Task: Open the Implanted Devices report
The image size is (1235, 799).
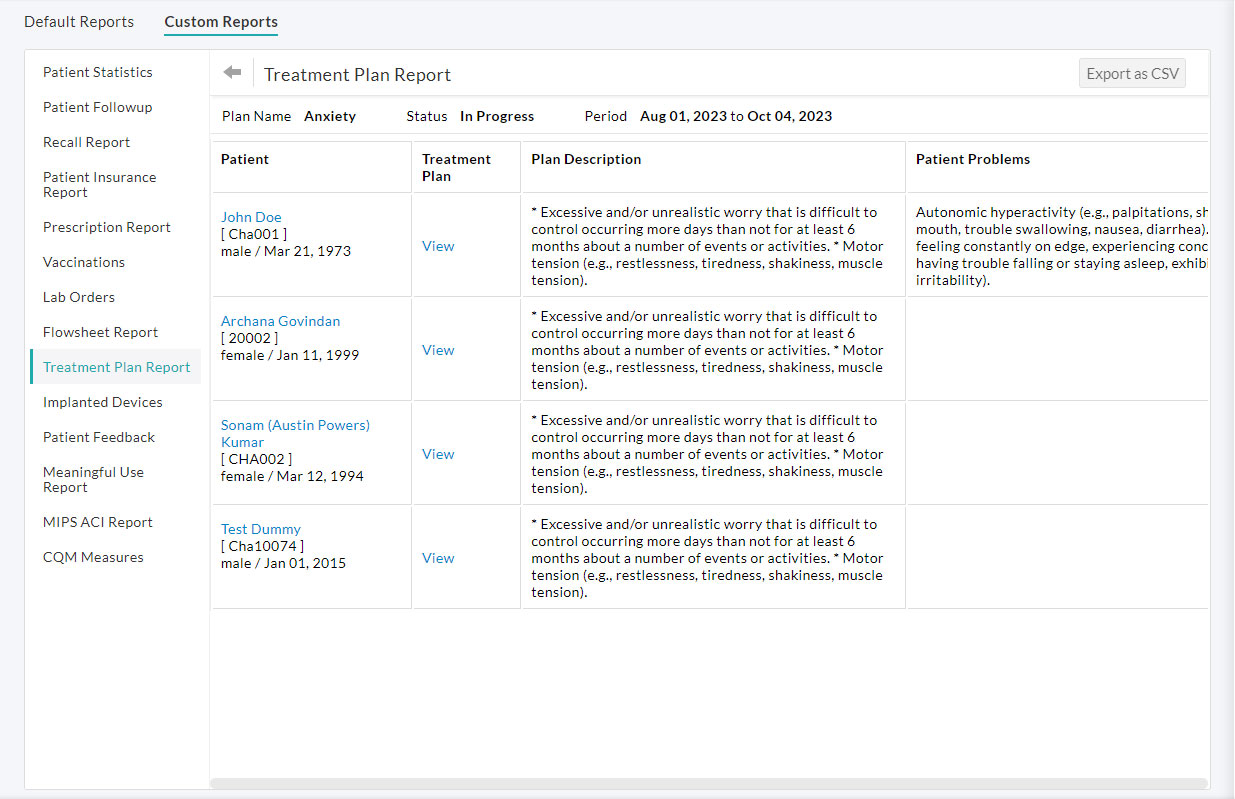Action: coord(102,402)
